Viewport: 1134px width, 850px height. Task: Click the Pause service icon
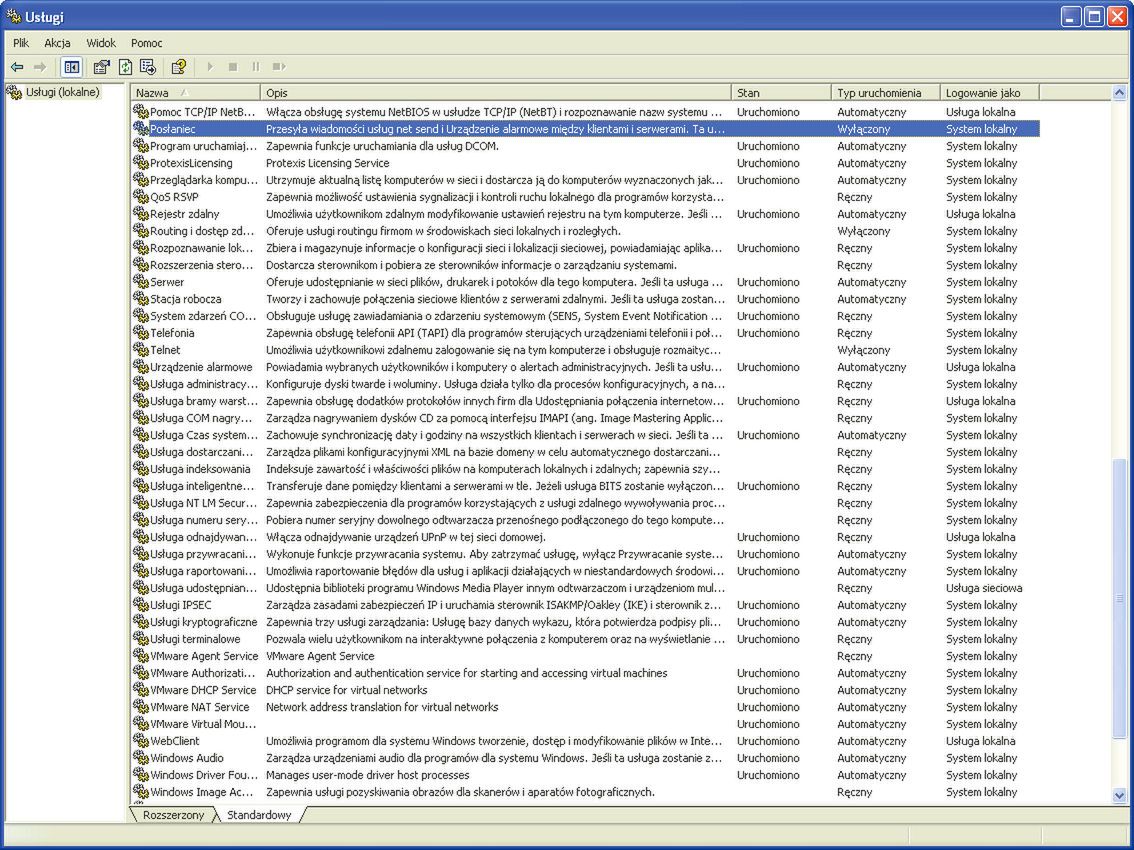click(255, 67)
